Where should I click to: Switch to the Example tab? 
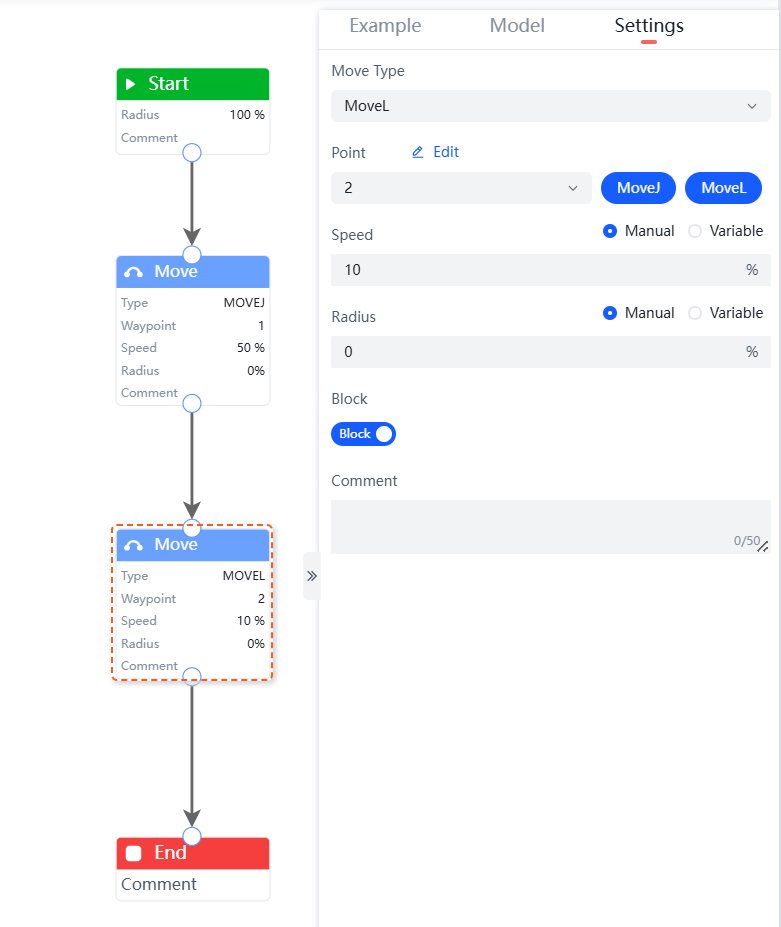pos(385,26)
